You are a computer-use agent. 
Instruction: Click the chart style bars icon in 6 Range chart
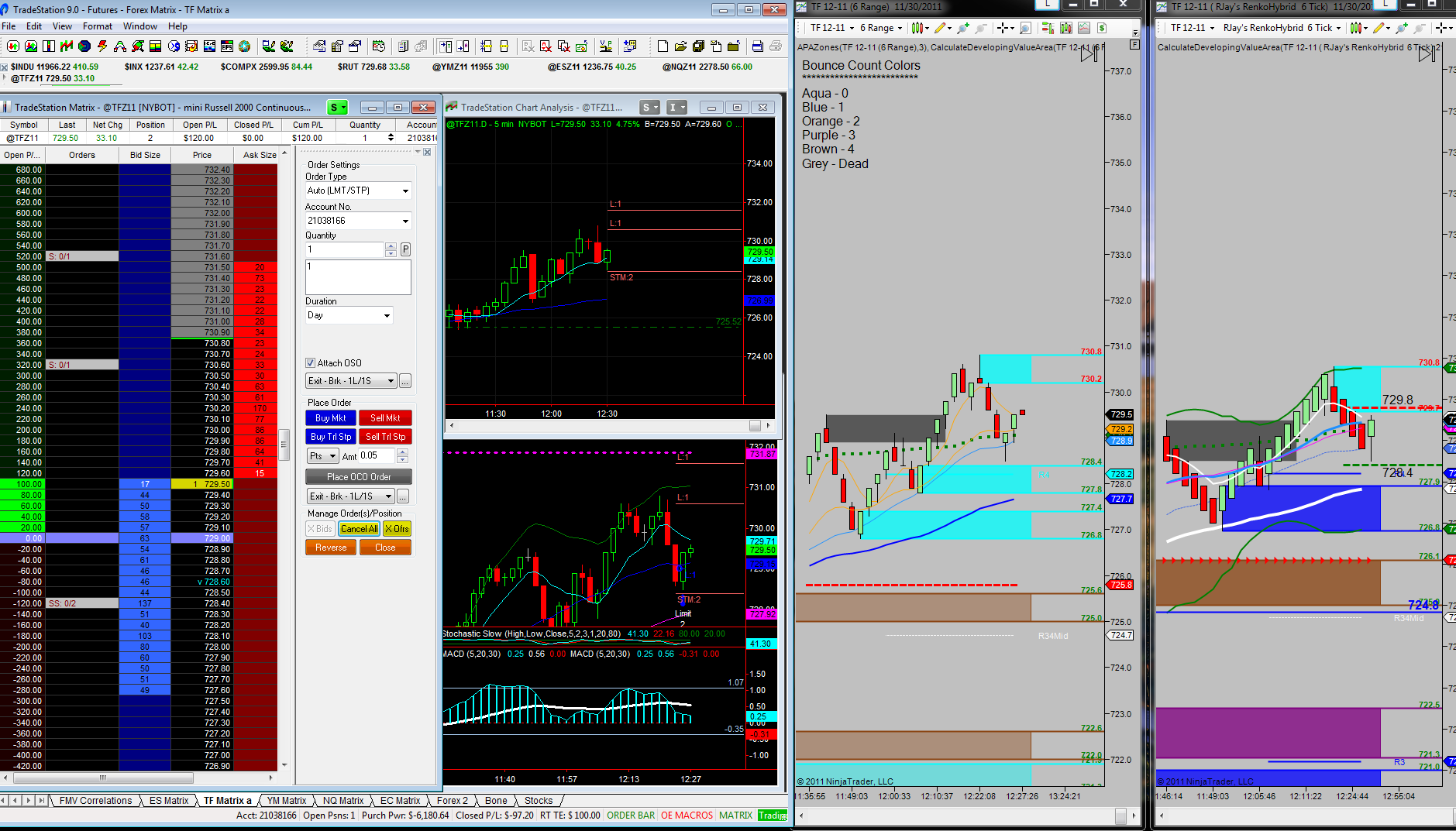(917, 28)
